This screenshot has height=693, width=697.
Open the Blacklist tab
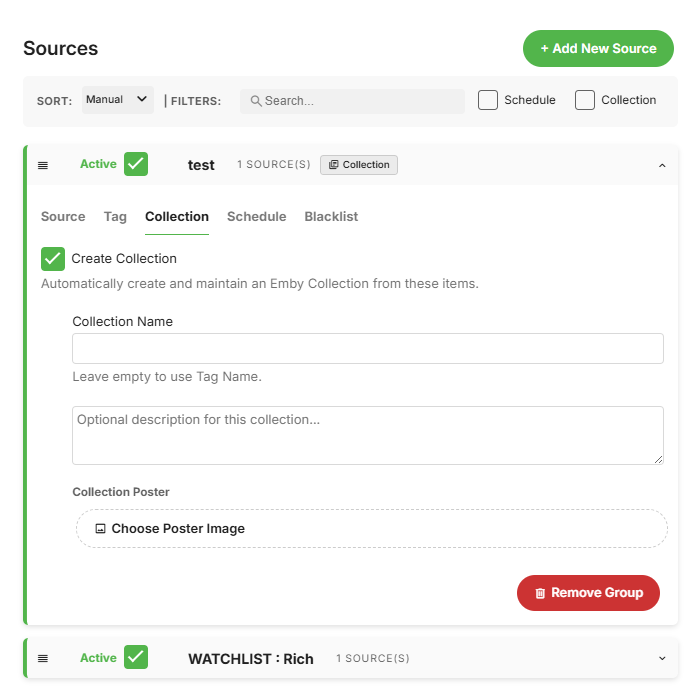pos(331,217)
